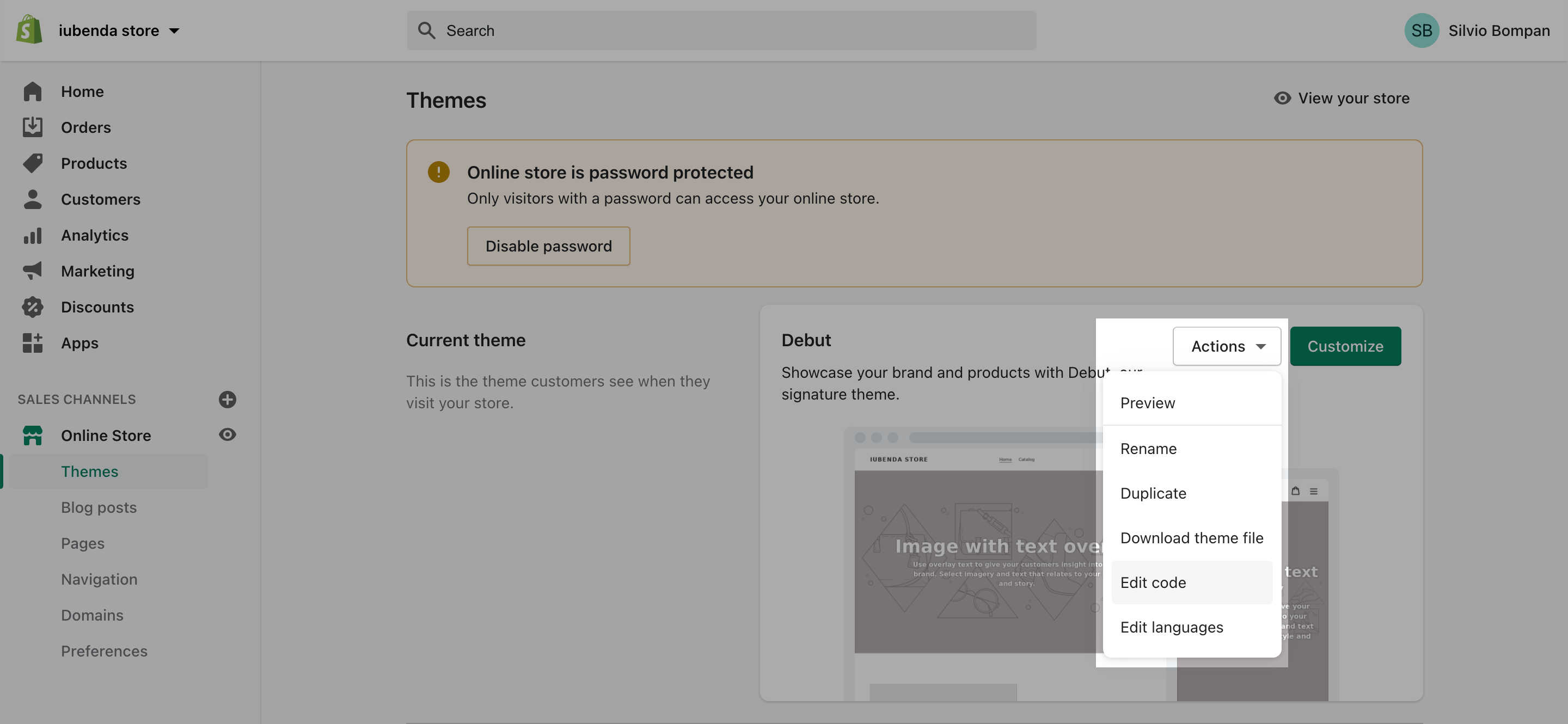This screenshot has width=1568, height=724.
Task: Open Silvio Bompan account menu
Action: (1476, 30)
